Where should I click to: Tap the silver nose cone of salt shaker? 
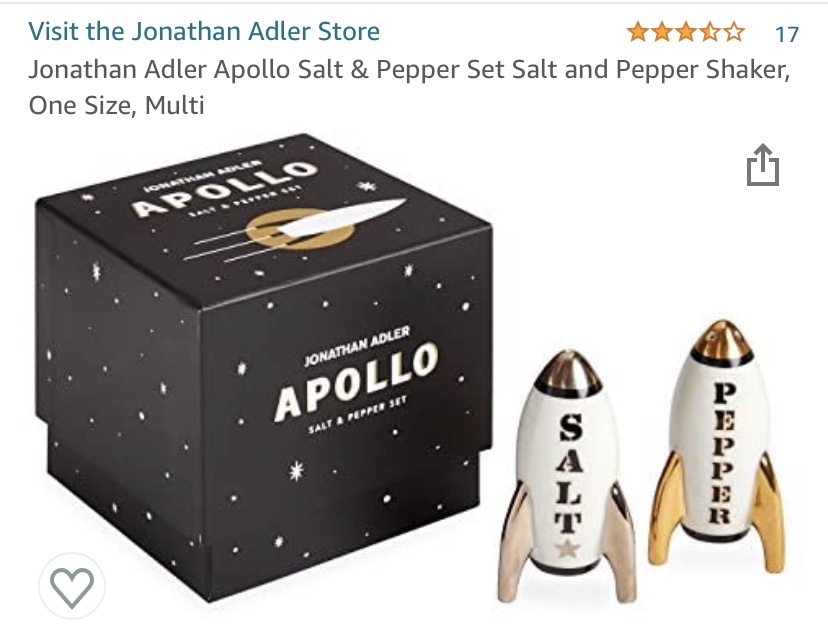tap(568, 372)
